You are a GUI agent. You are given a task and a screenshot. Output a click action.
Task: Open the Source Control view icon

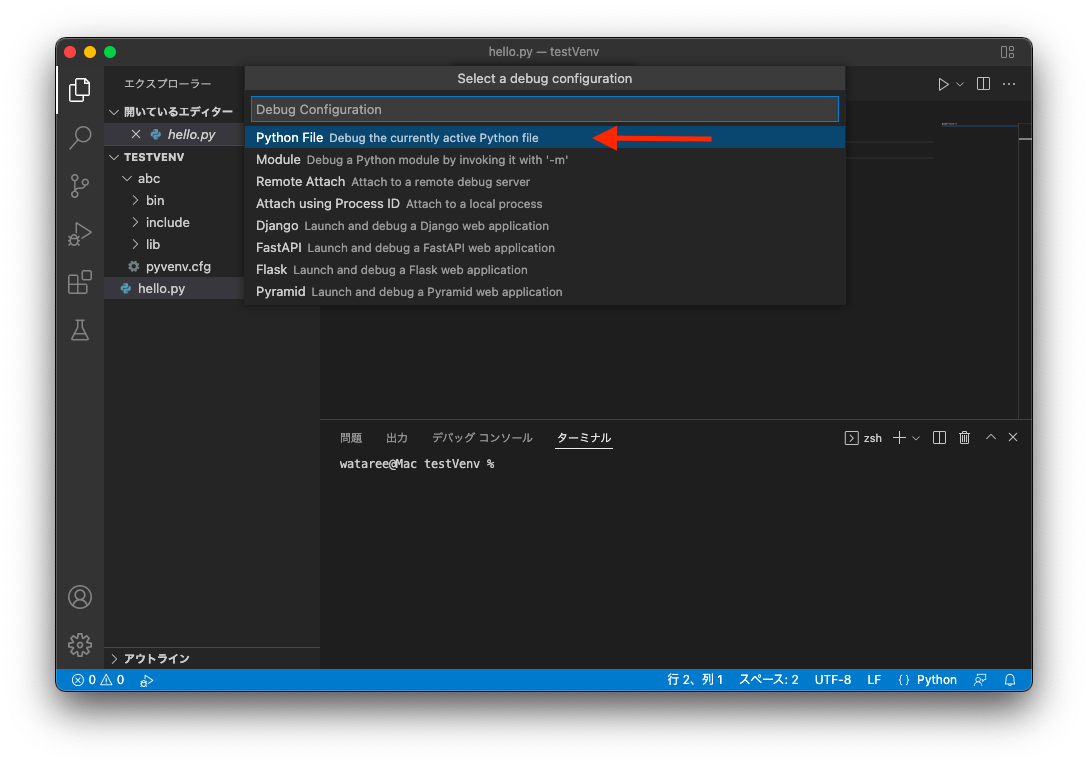(80, 185)
